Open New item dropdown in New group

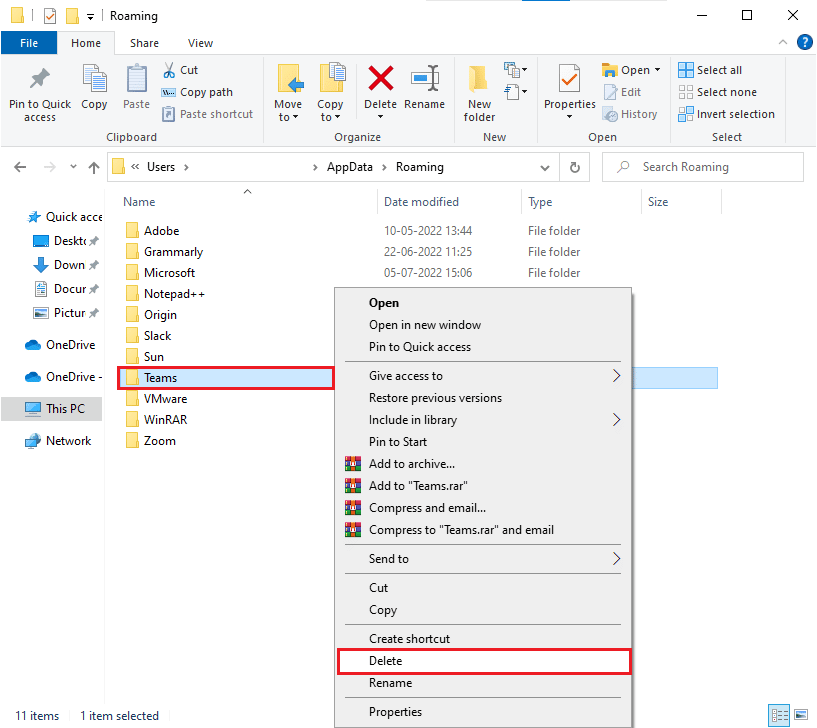(515, 69)
